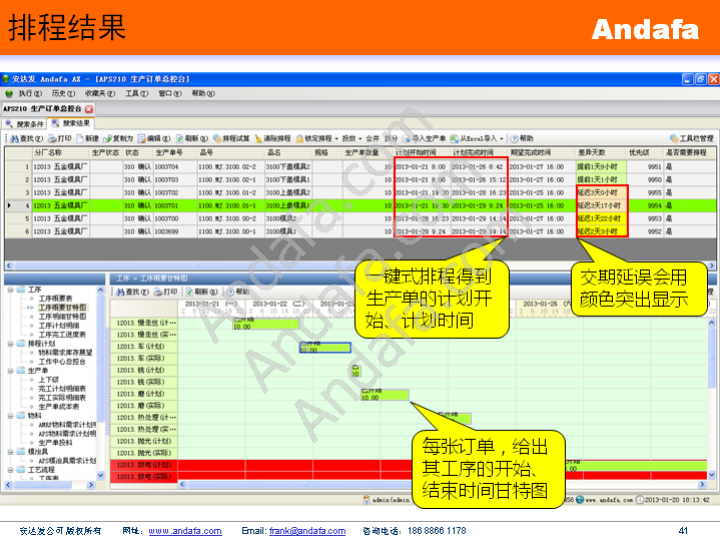Open the 收藏夹 menu
This screenshot has height=540, width=720.
(100, 94)
